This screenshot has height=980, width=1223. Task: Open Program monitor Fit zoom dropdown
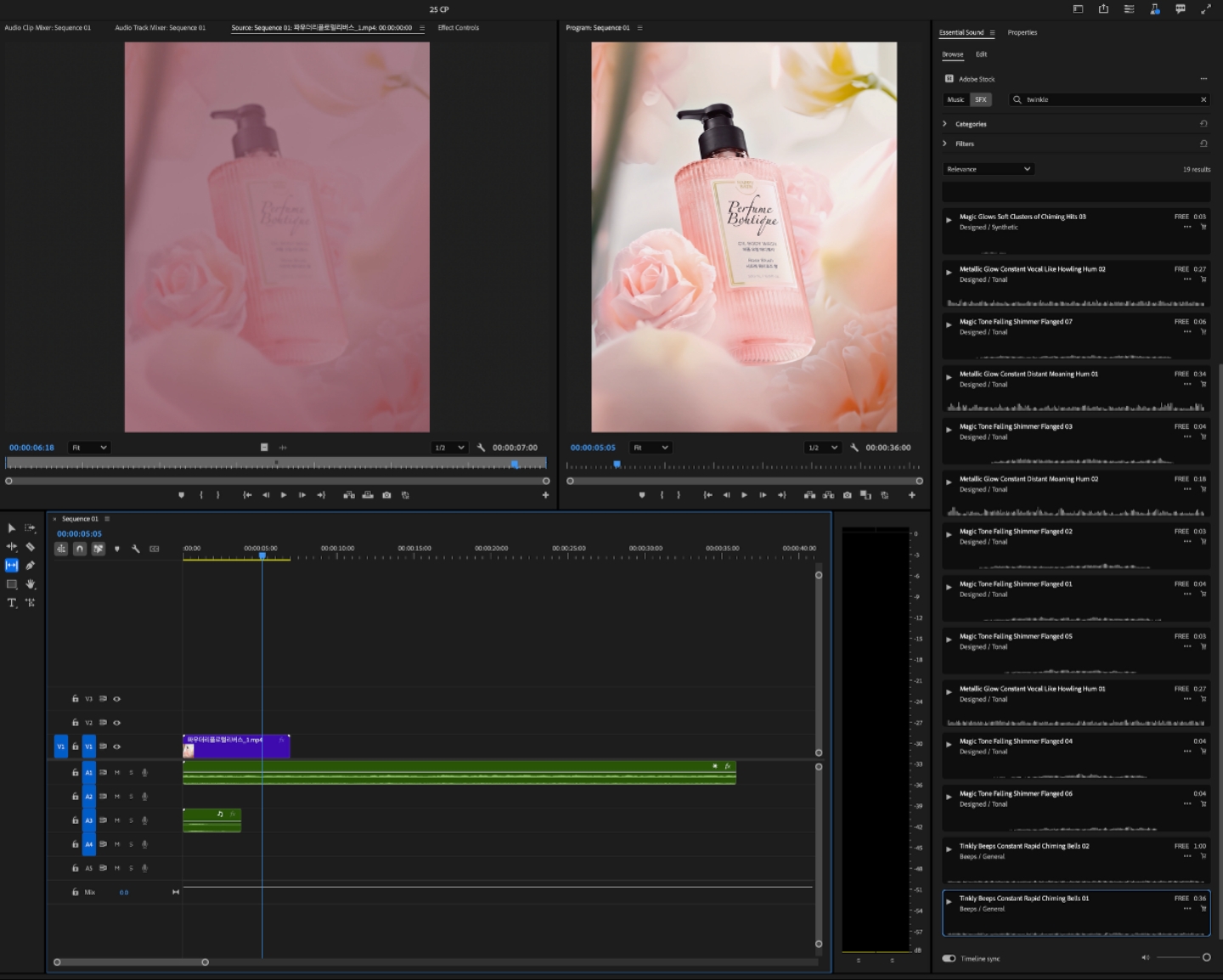(x=651, y=448)
